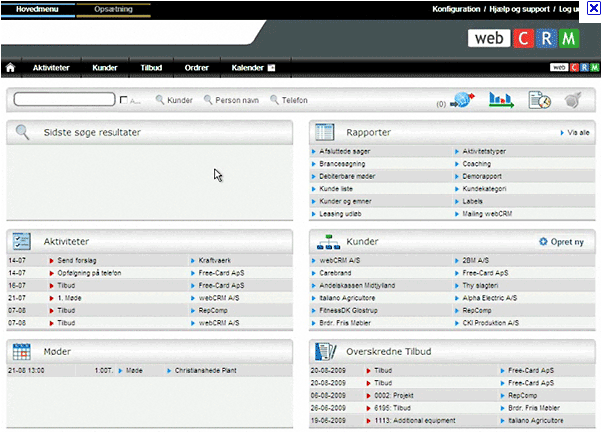Toggle the checkbox beside the search field
This screenshot has height=434, width=607.
123,100
